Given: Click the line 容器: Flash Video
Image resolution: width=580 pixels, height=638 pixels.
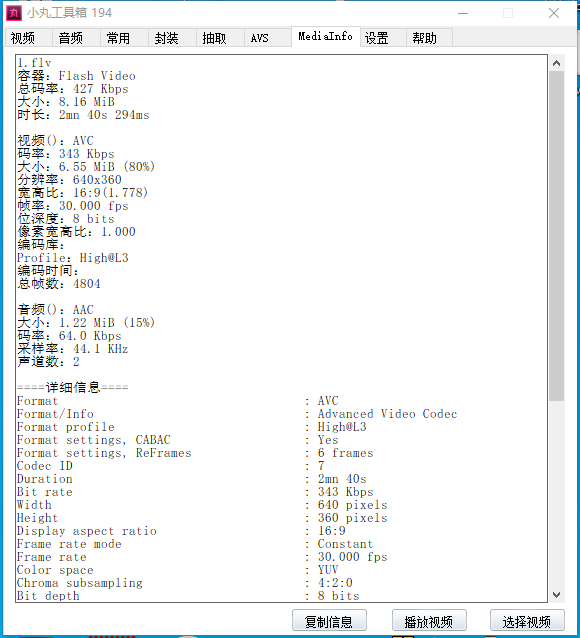Looking at the screenshot, I should click(x=77, y=76).
